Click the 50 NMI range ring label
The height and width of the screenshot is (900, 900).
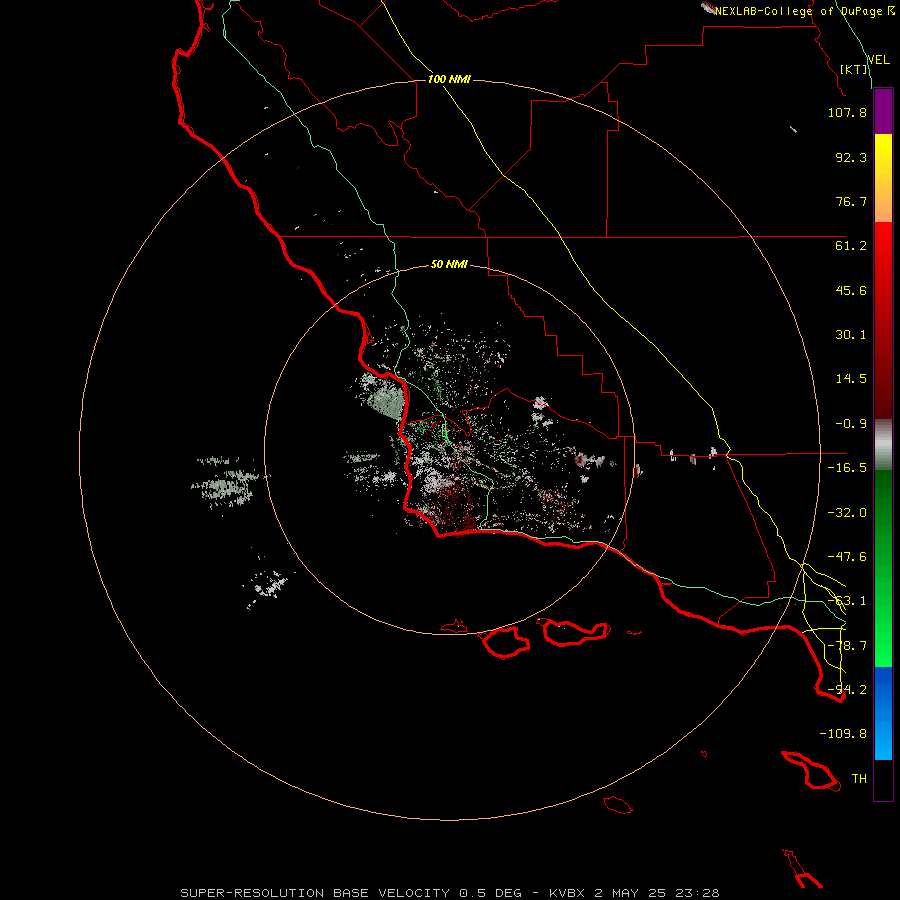pos(449,265)
